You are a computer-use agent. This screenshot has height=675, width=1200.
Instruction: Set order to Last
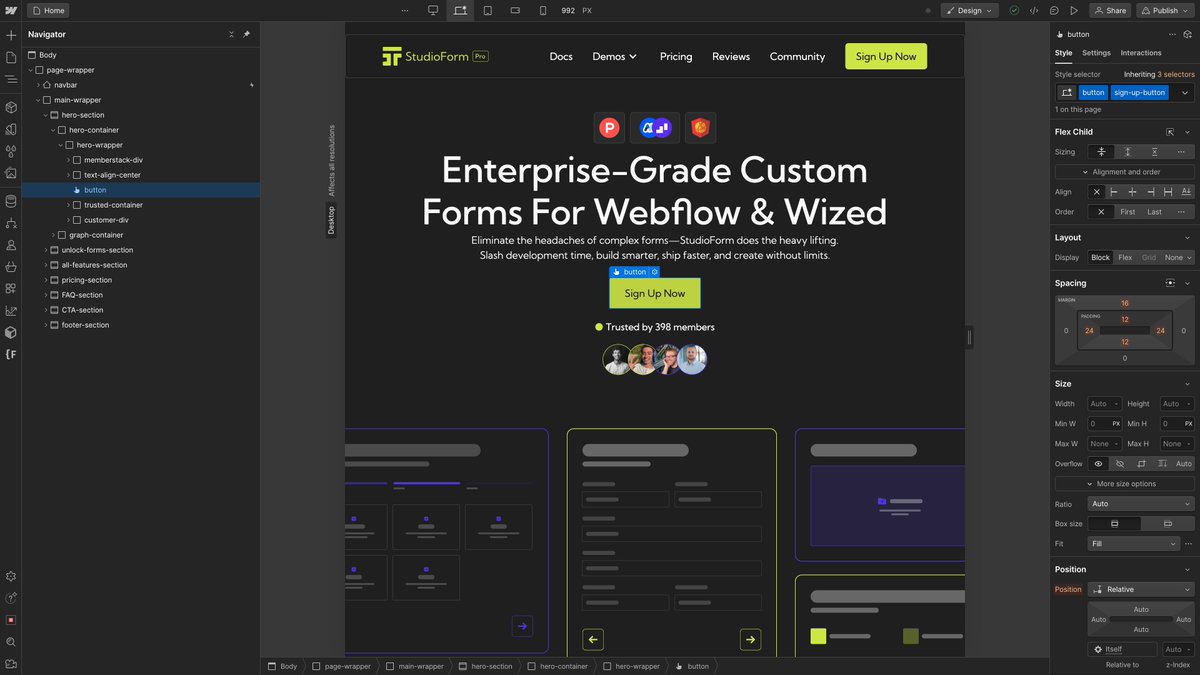pyautogui.click(x=1154, y=212)
